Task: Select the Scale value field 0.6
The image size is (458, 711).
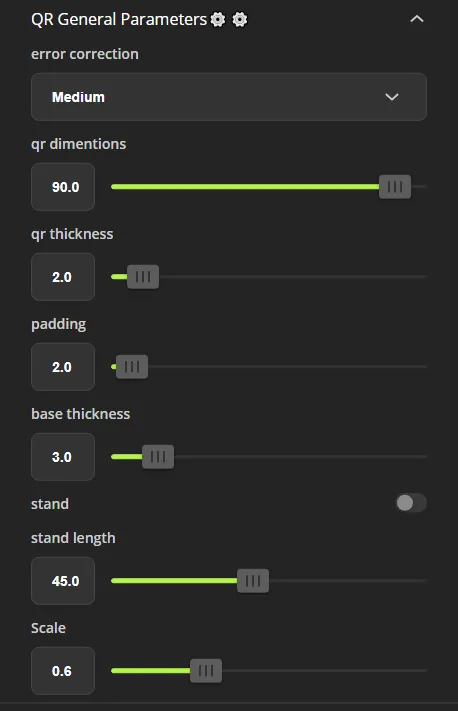Action: [x=63, y=670]
